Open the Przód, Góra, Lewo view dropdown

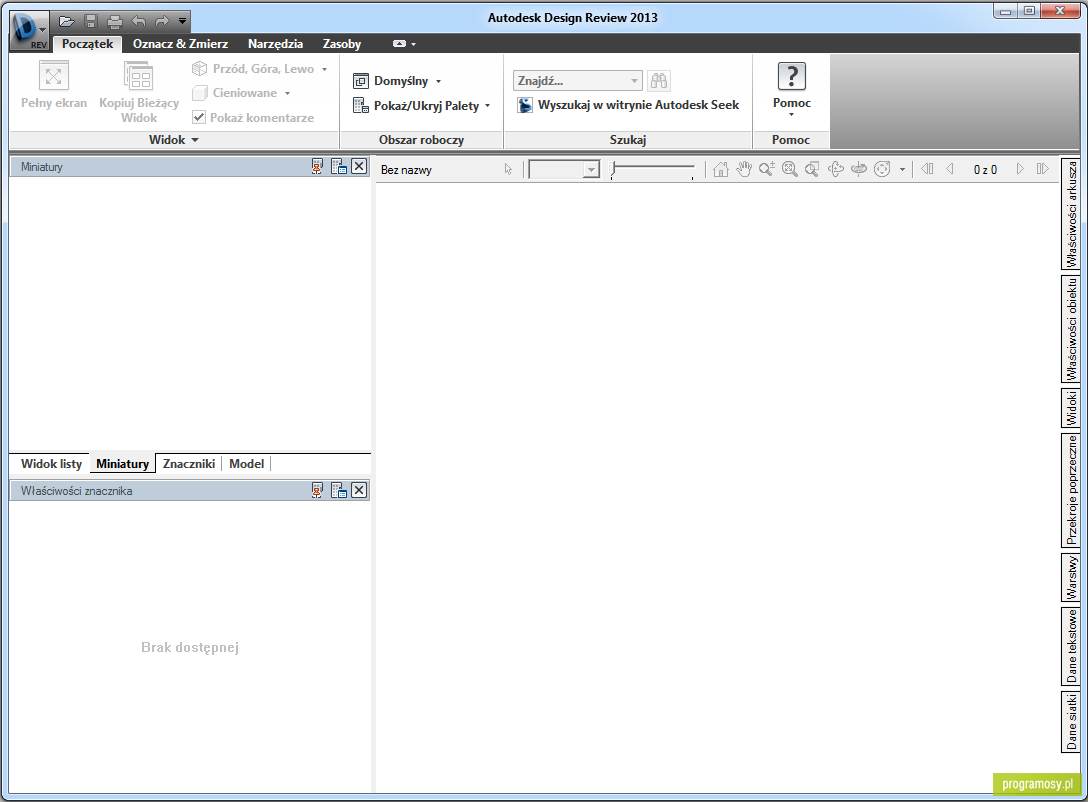[x=260, y=69]
